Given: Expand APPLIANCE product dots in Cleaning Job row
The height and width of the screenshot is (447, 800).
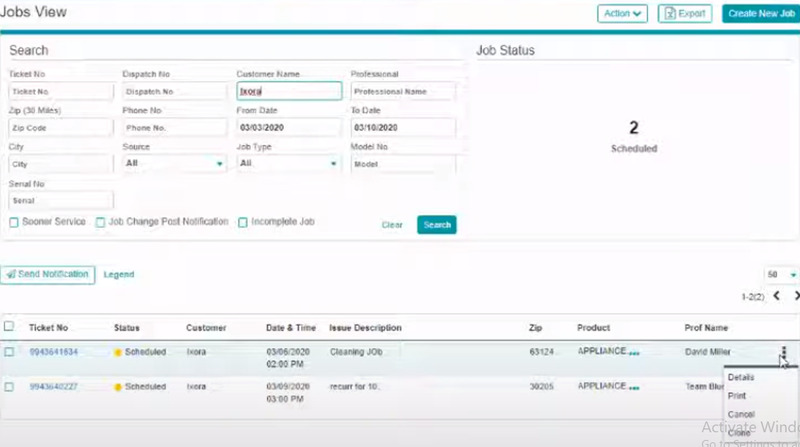Looking at the screenshot, I should coord(634,353).
